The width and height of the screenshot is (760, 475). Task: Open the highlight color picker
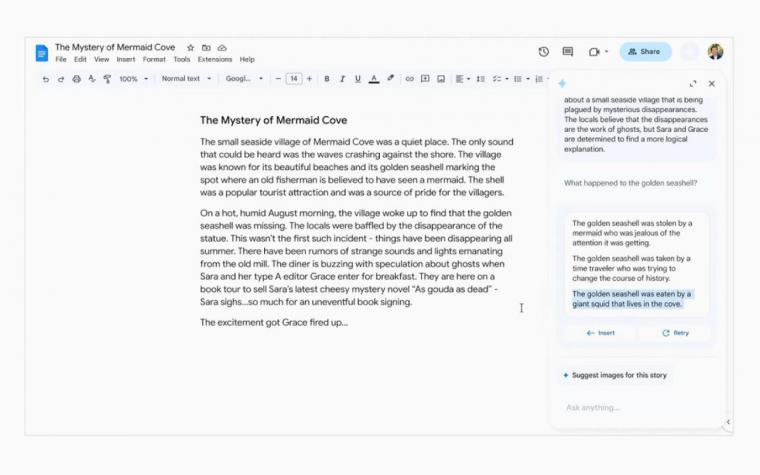point(390,79)
